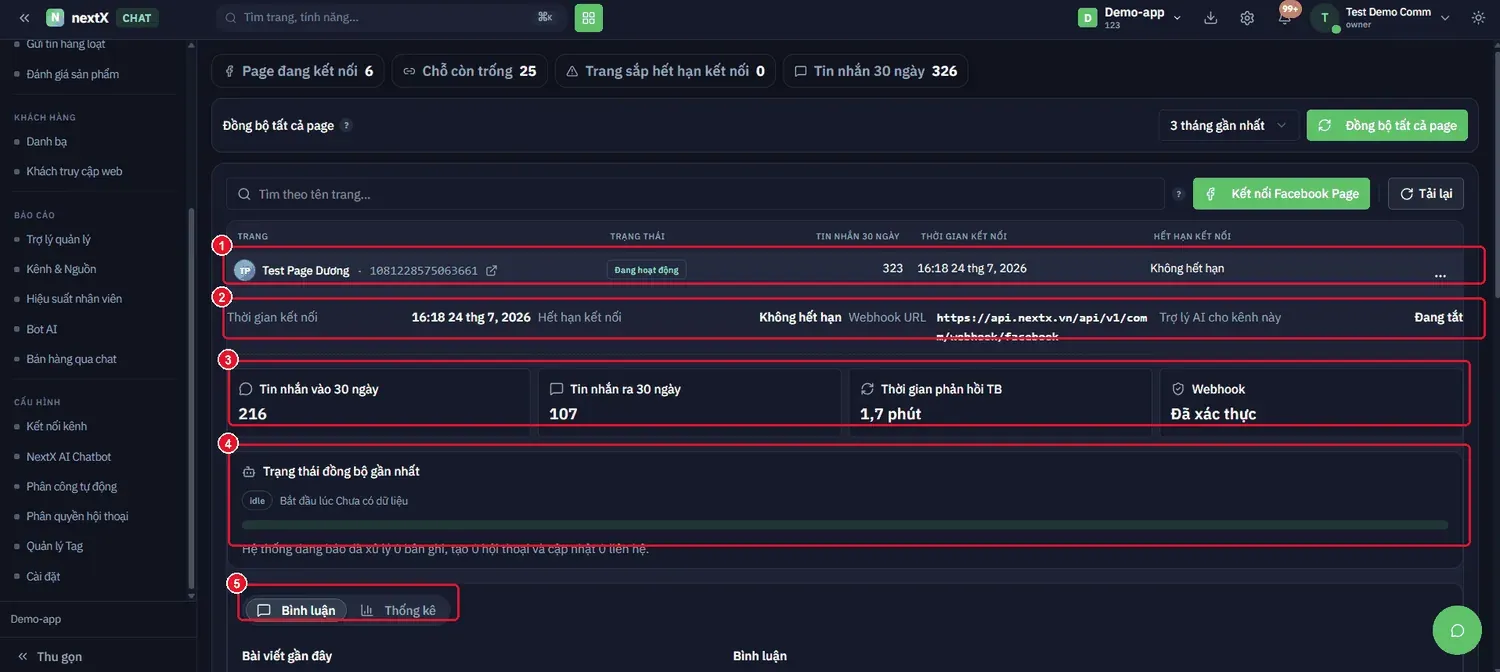Open the green chat bubble floating button
The height and width of the screenshot is (672, 1500).
(1457, 630)
